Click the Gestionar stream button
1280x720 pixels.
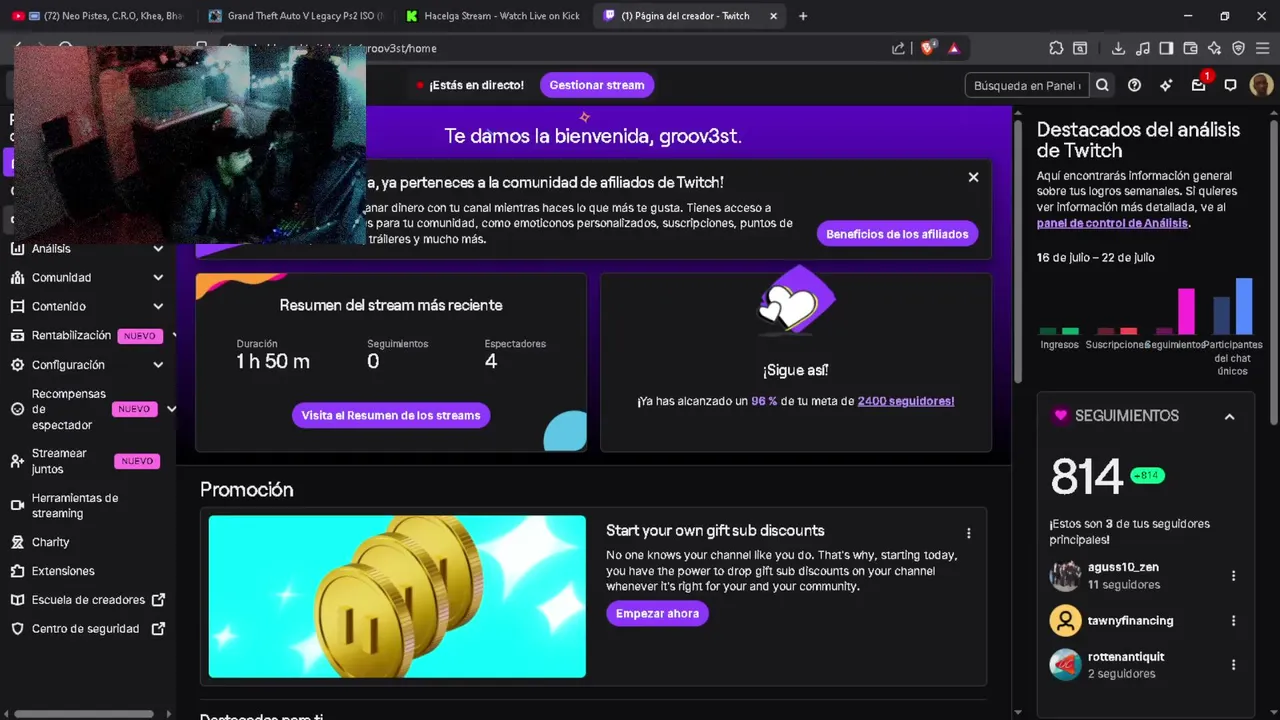[x=597, y=85]
